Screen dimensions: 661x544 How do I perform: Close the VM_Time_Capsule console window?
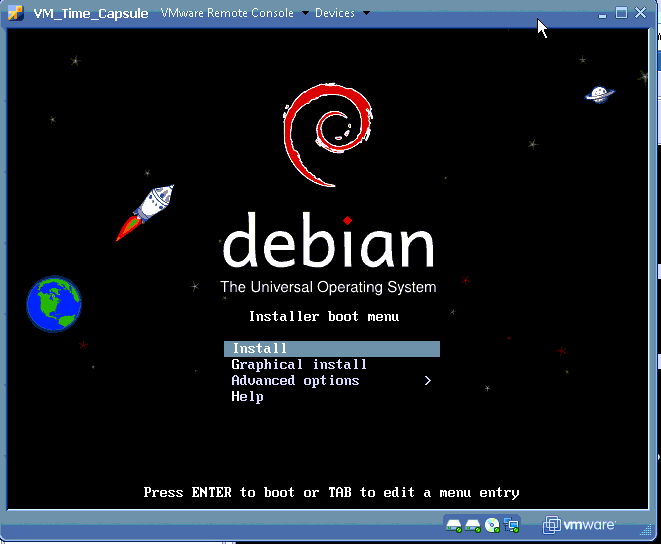(640, 13)
